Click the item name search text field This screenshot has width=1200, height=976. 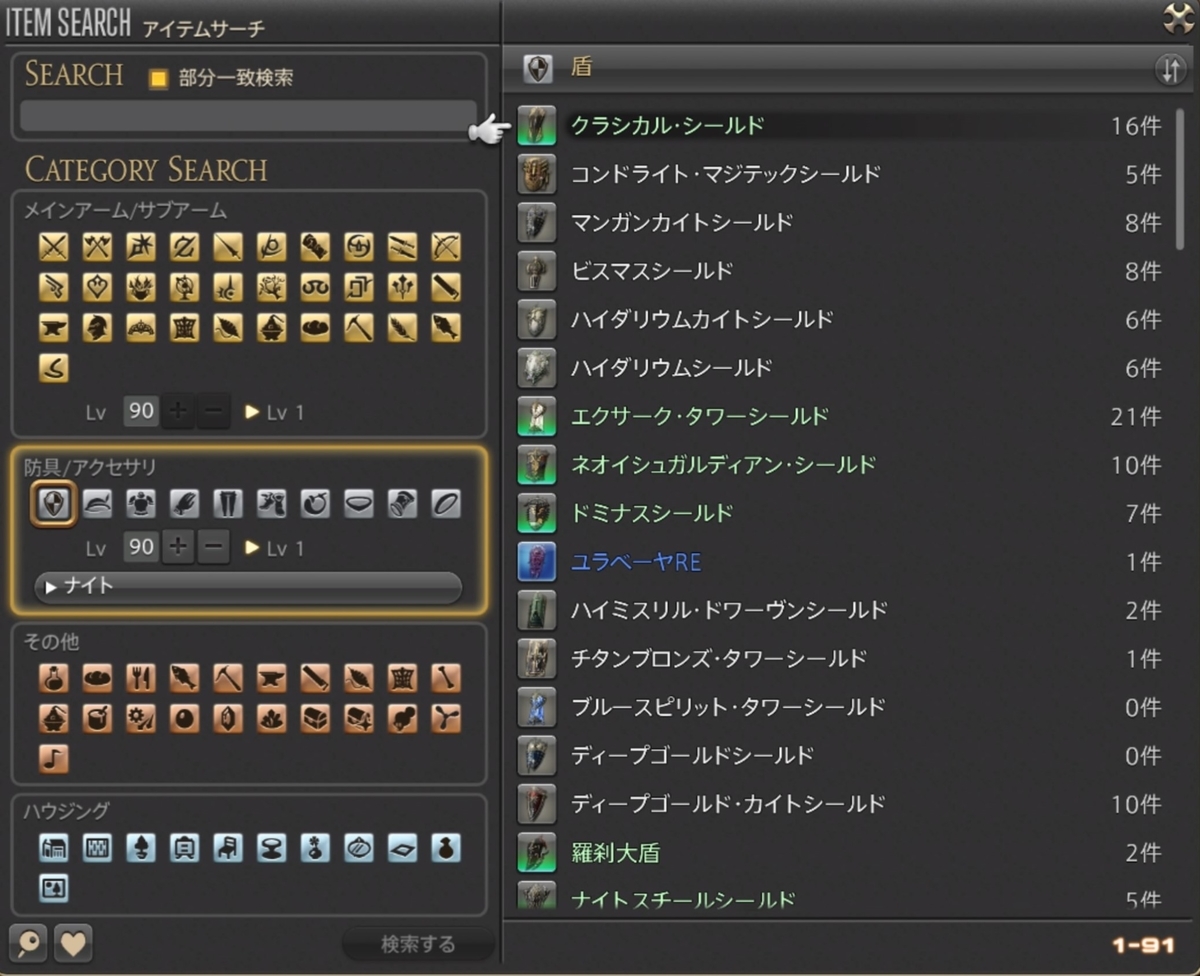pyautogui.click(x=248, y=115)
